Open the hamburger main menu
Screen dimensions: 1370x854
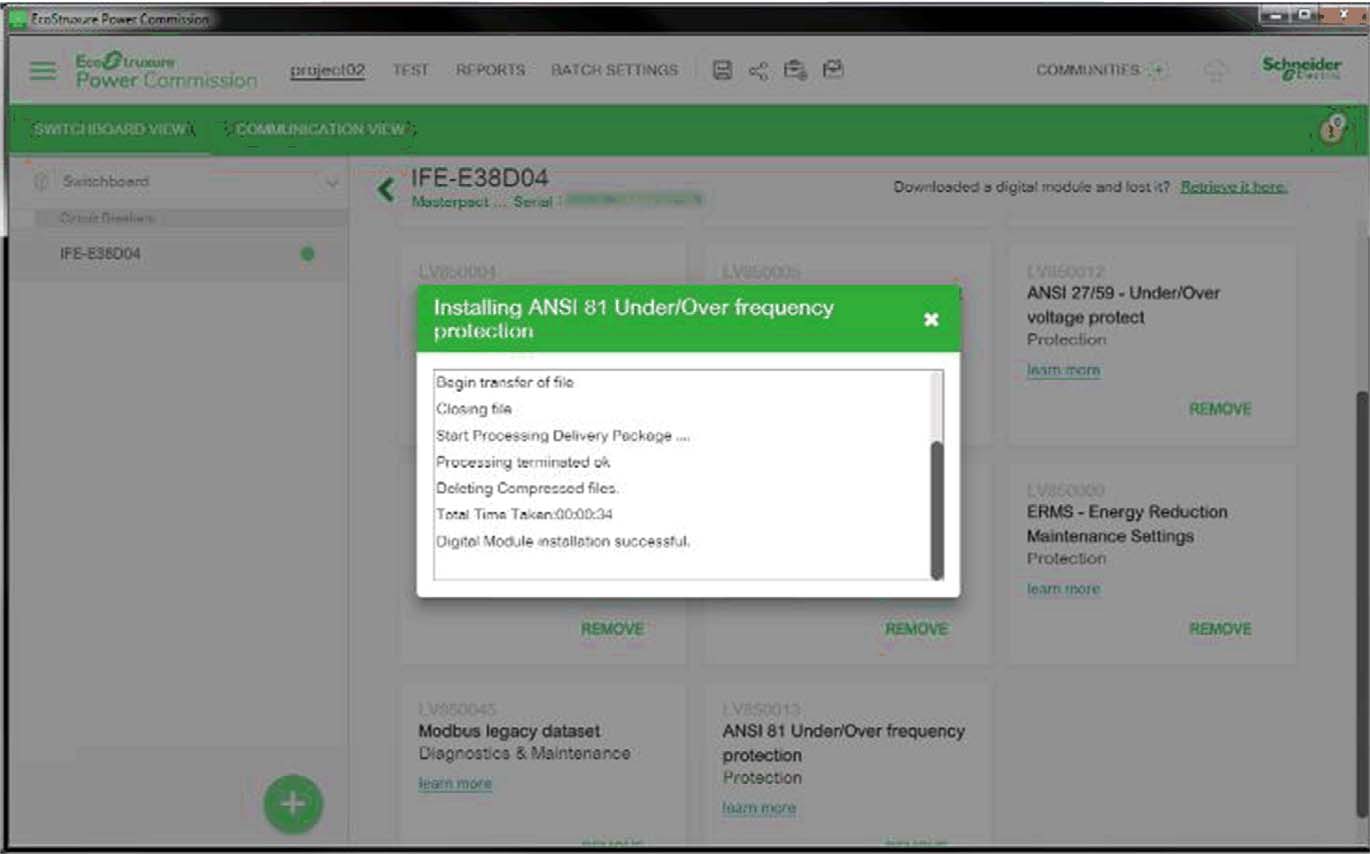(42, 71)
